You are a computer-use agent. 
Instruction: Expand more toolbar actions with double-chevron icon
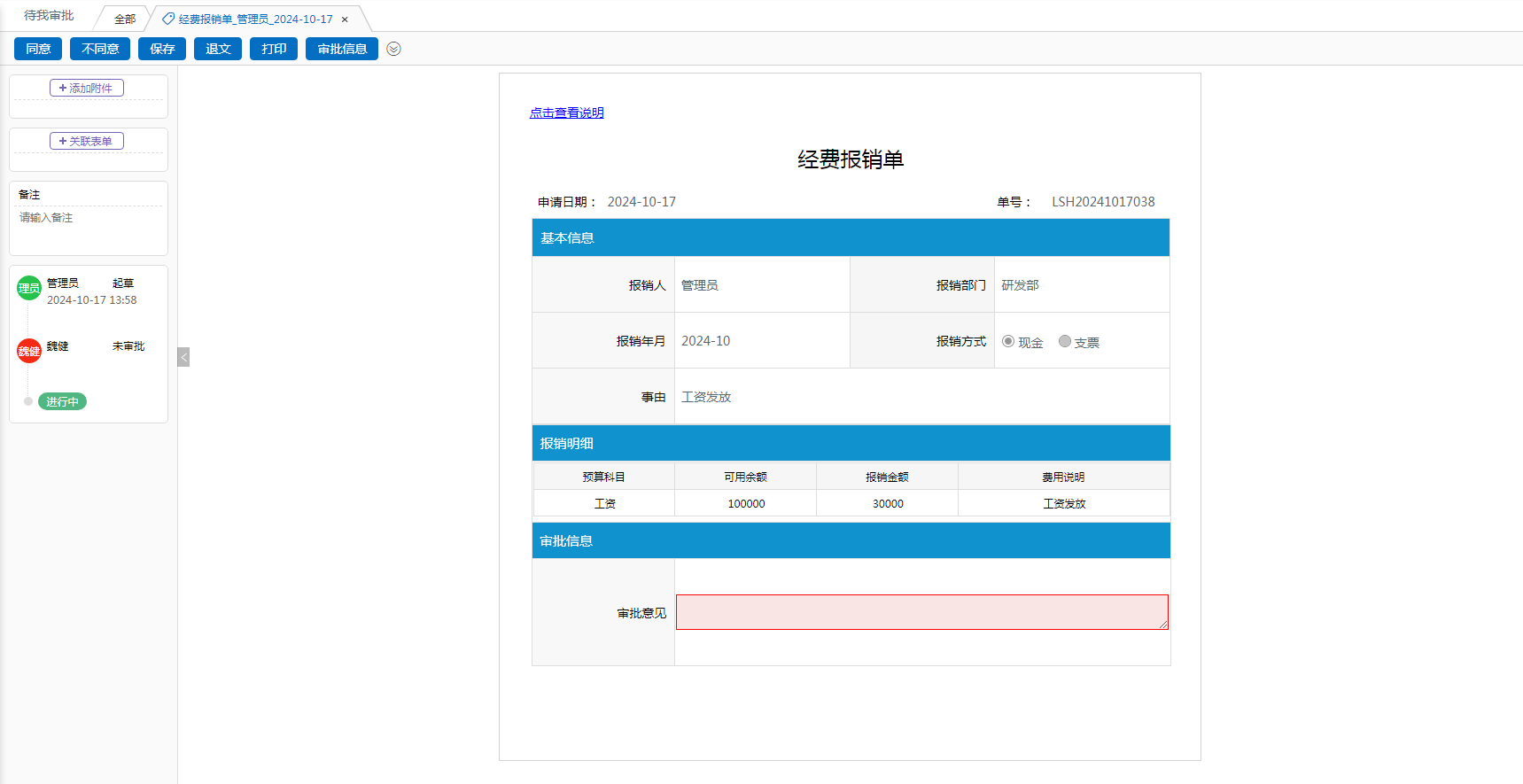click(x=394, y=49)
